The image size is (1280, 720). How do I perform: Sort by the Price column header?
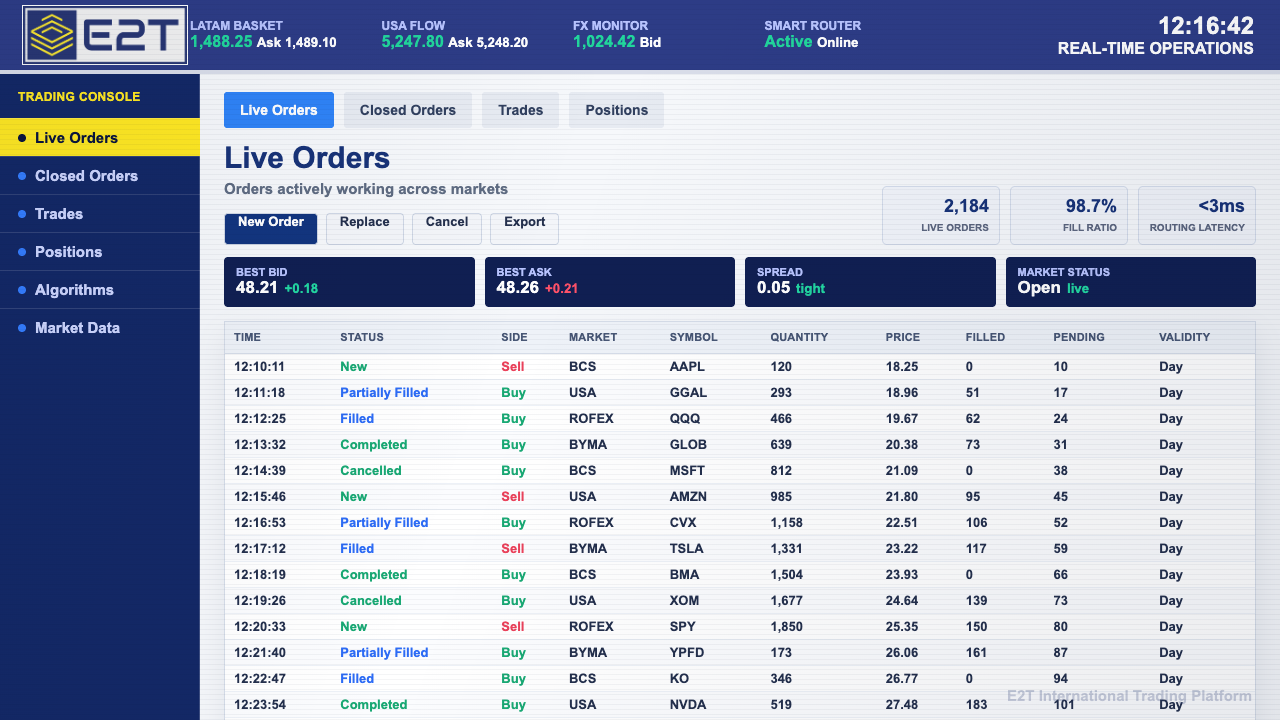(903, 337)
